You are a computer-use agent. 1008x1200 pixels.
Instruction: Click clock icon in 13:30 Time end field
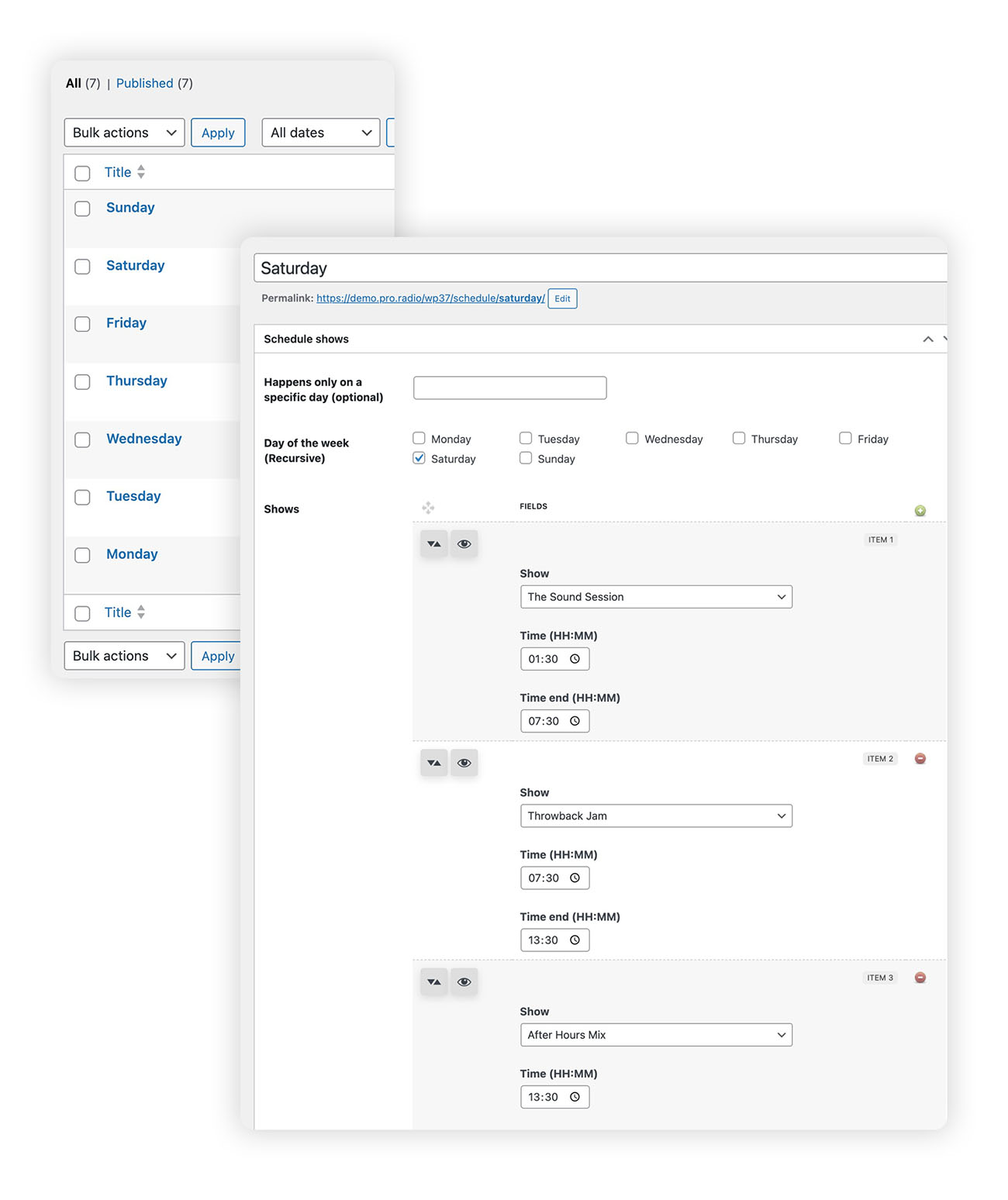575,940
